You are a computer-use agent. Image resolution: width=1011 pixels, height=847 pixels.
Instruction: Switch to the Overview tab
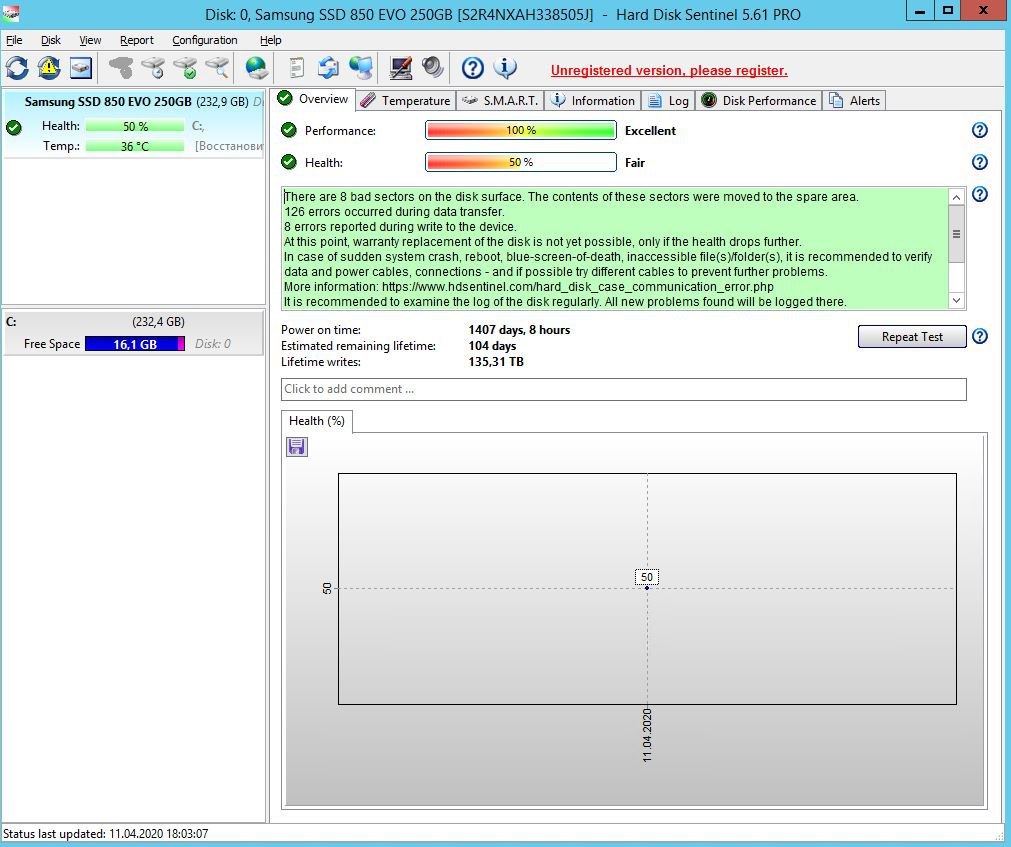(313, 99)
